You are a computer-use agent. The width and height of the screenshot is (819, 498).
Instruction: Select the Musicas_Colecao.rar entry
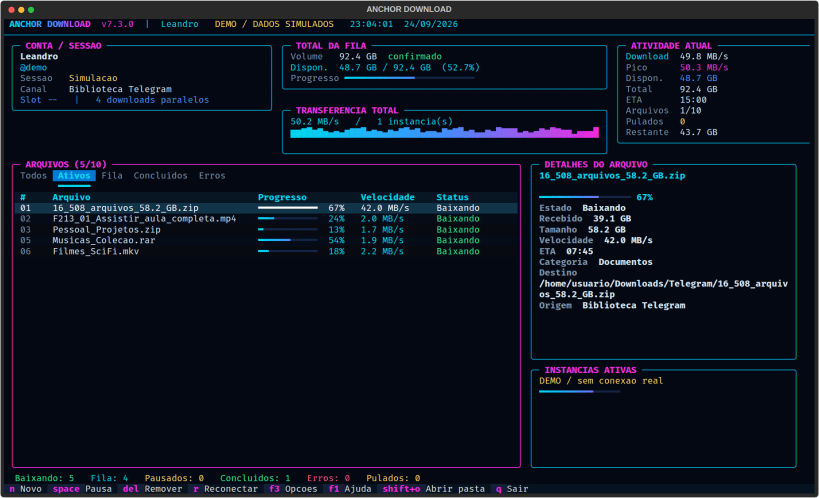[x=267, y=240]
